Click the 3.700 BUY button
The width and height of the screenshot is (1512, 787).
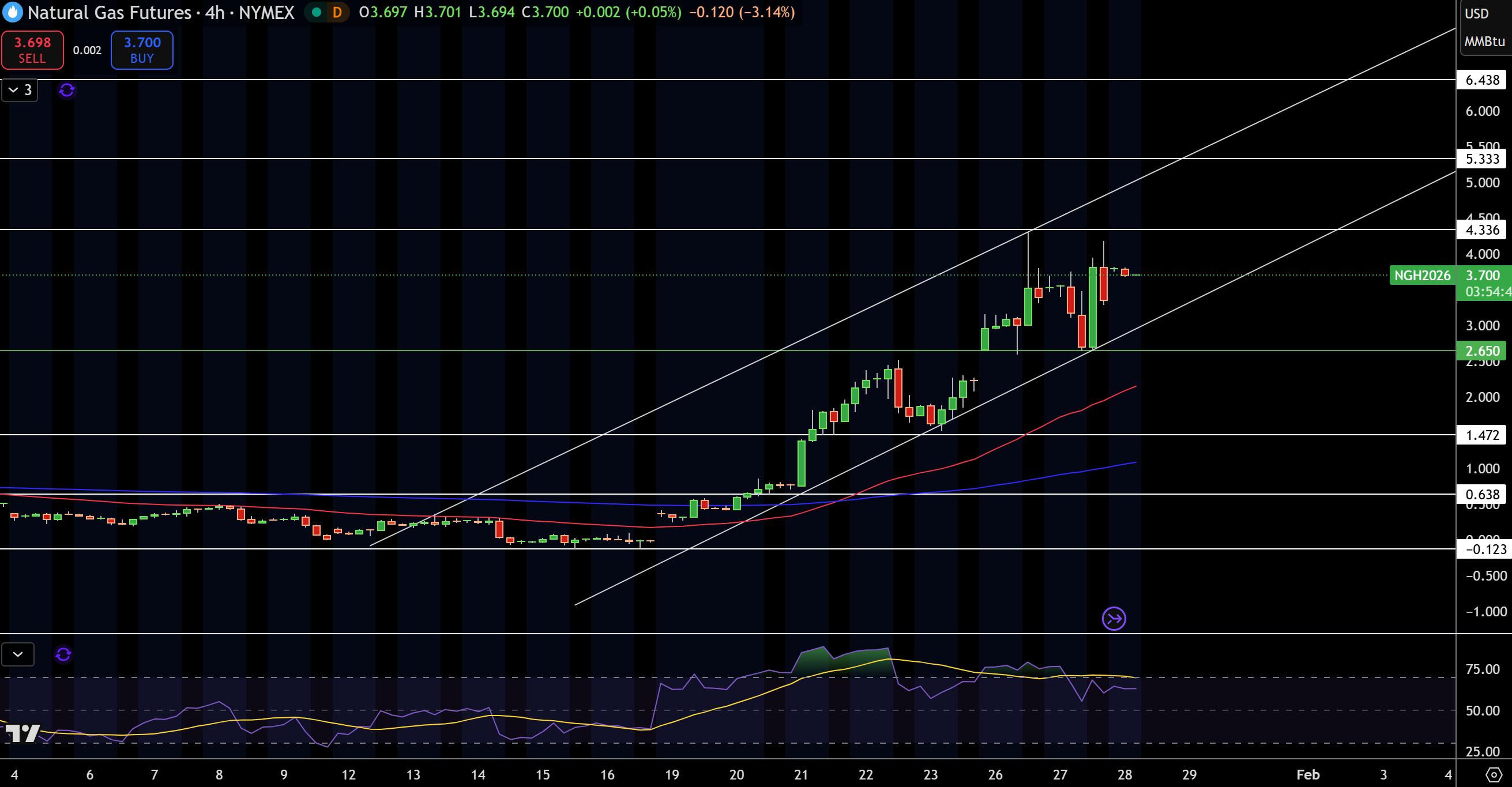click(142, 50)
